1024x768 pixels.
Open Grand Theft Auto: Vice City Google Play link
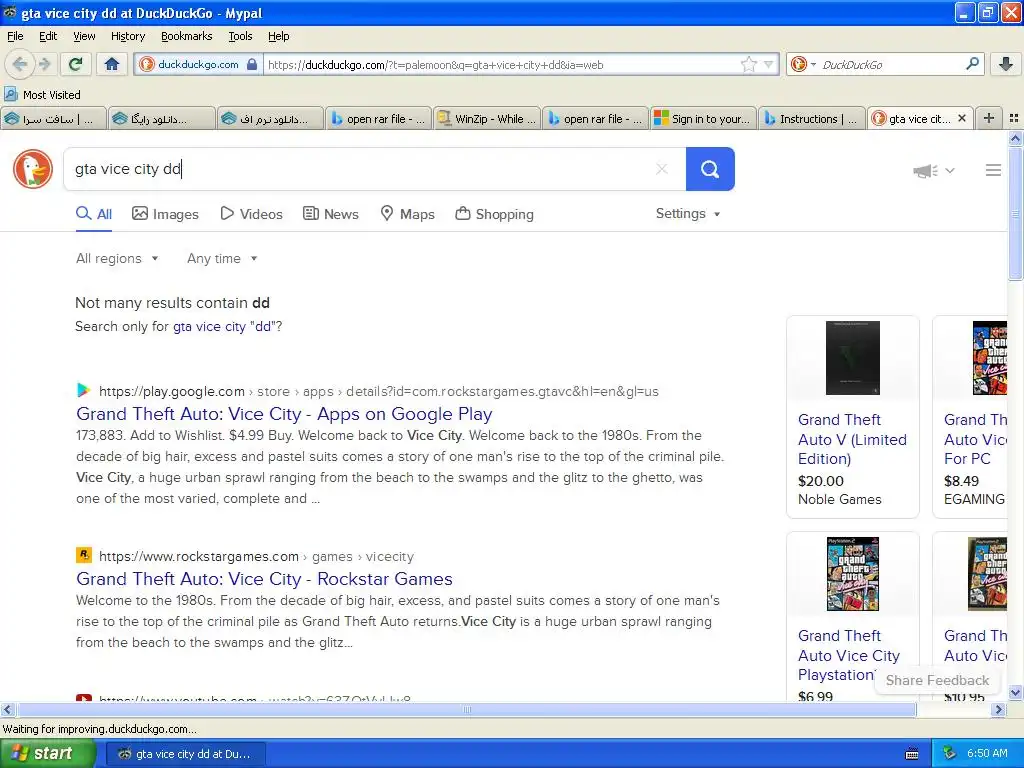(284, 413)
